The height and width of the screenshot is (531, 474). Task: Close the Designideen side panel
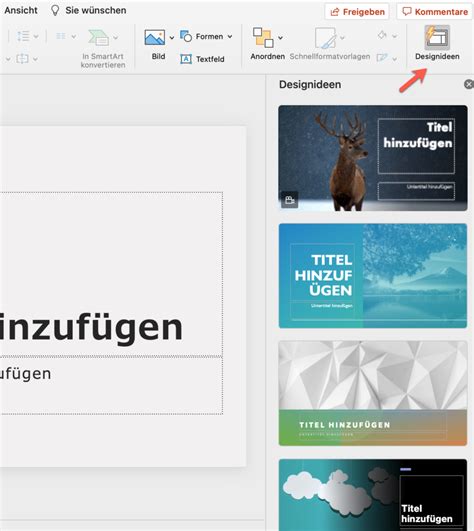click(469, 84)
